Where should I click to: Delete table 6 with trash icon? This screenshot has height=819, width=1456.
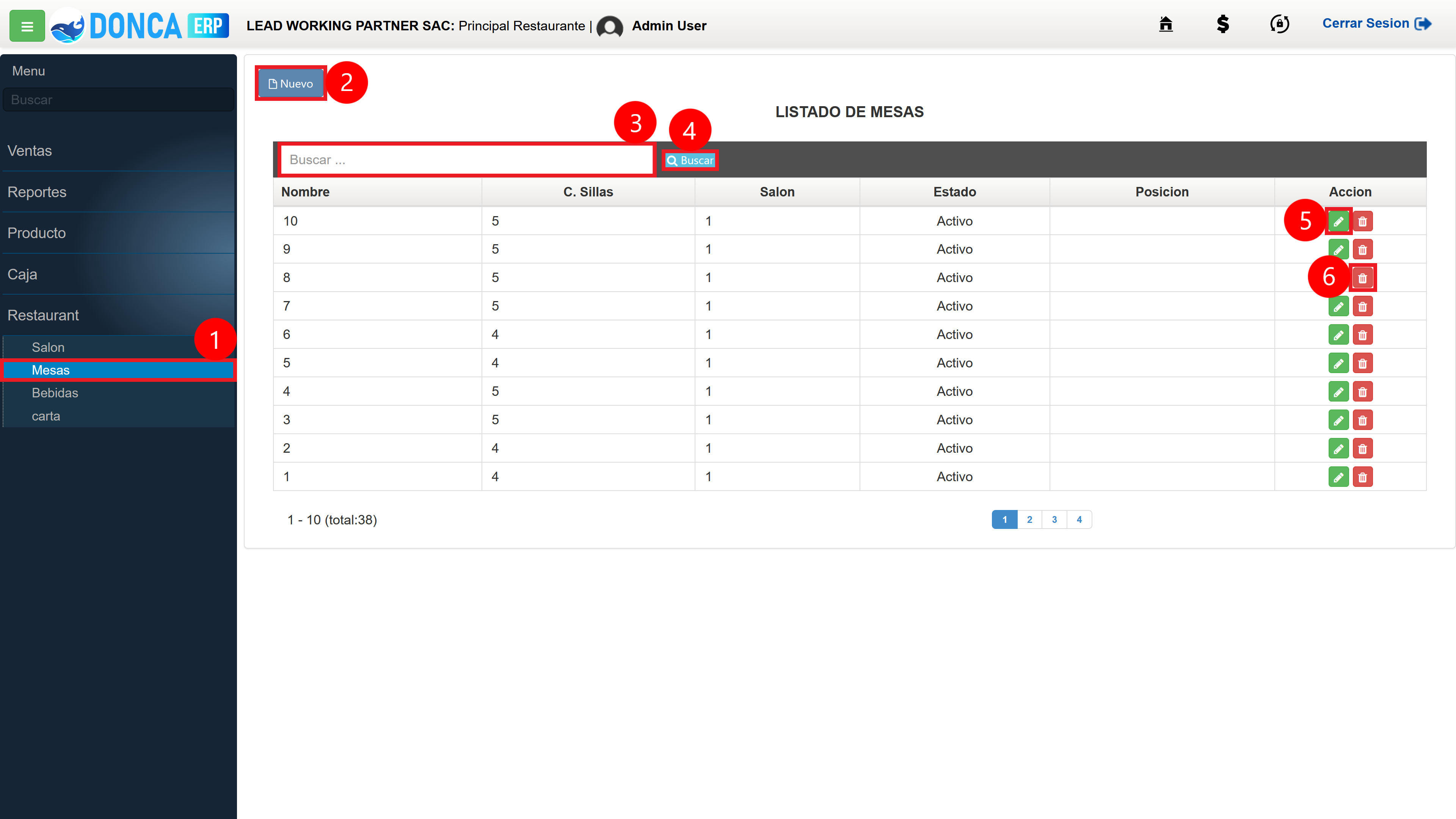(1362, 334)
